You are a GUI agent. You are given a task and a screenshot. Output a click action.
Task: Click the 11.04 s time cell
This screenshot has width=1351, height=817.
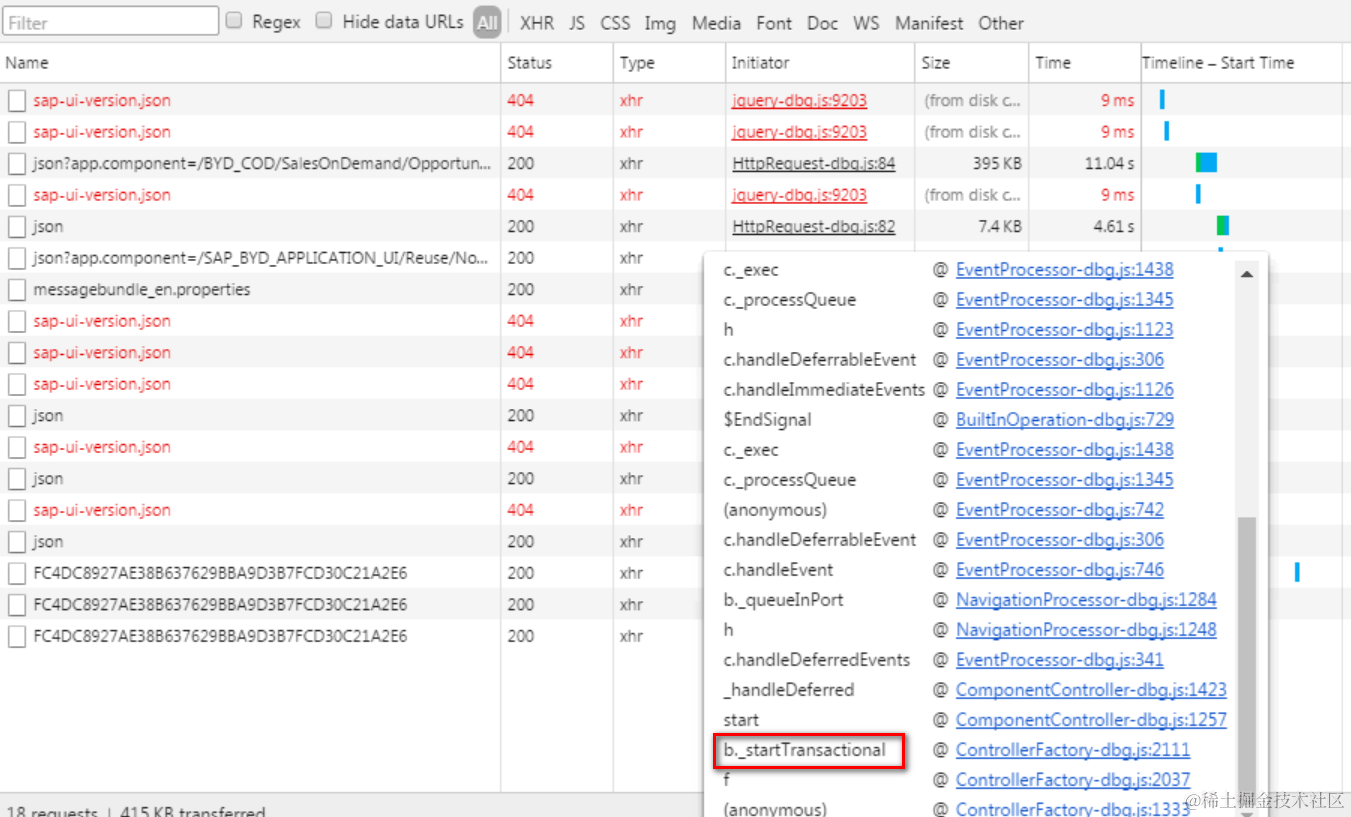[x=1109, y=163]
